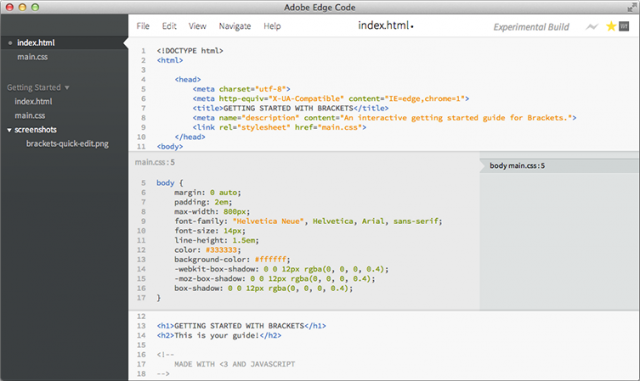Open main.css under Getting Started

pos(30,116)
